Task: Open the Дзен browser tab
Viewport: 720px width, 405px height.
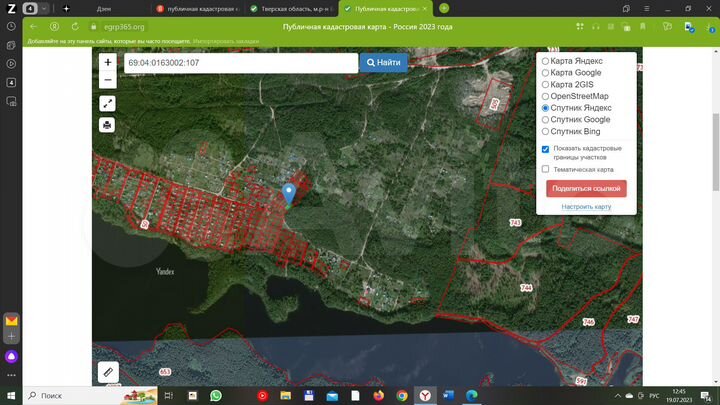Action: pyautogui.click(x=105, y=8)
